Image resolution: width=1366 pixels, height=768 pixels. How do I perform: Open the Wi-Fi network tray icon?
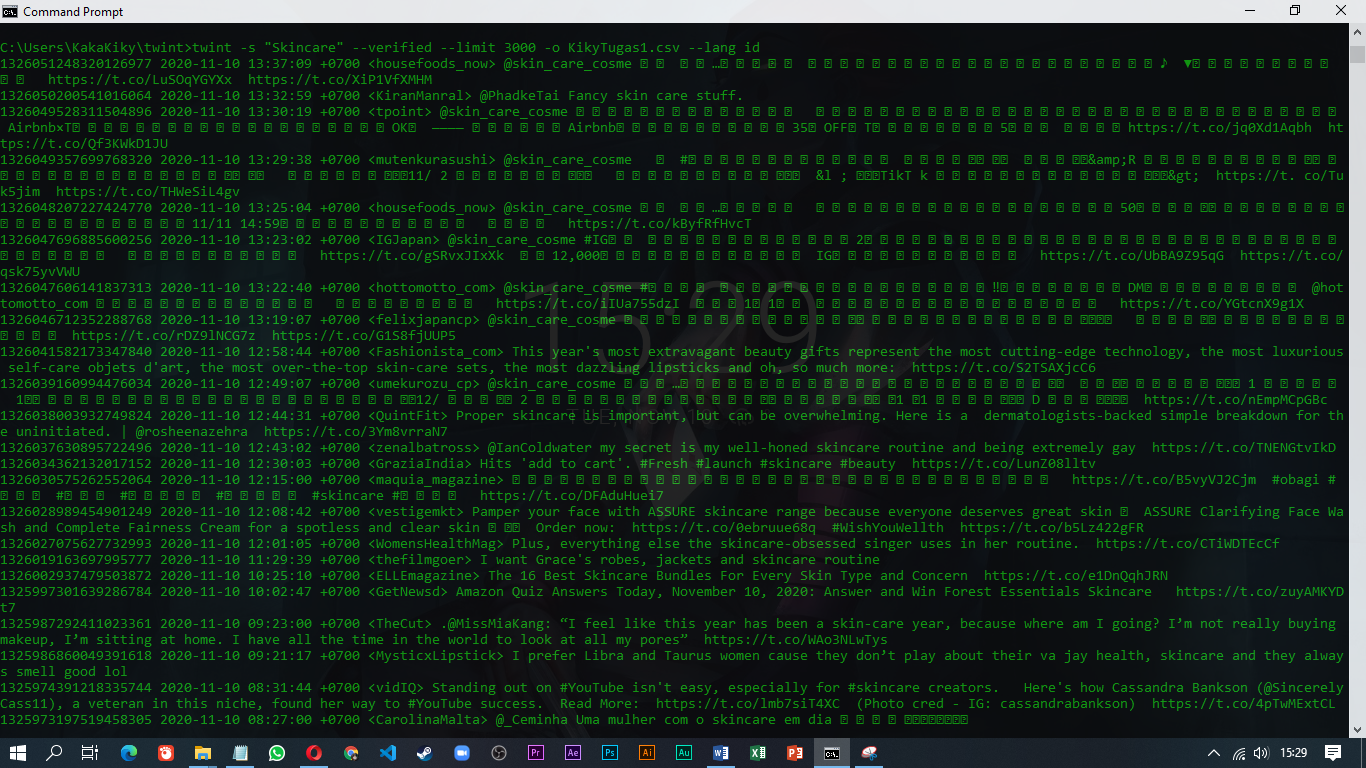tap(1239, 753)
